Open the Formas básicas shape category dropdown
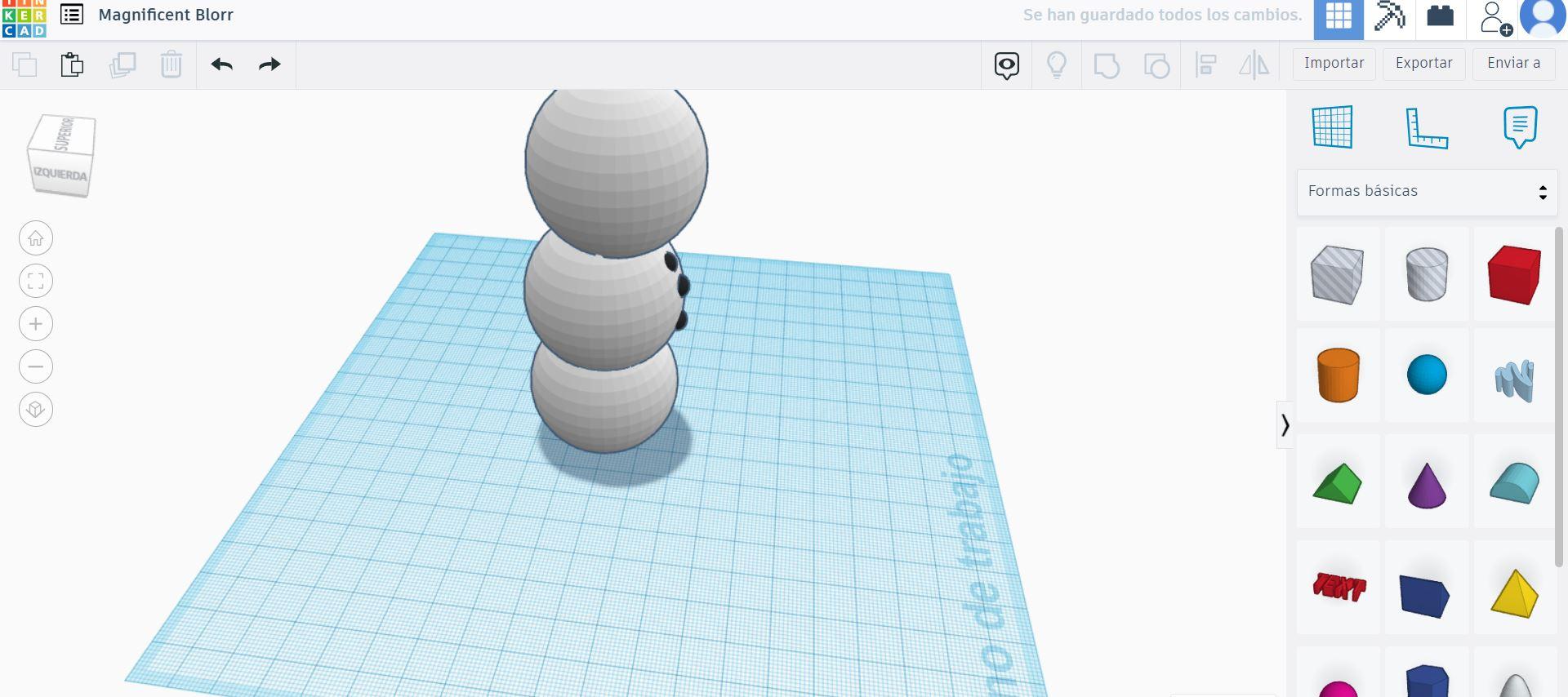The image size is (1568, 697). [1428, 192]
